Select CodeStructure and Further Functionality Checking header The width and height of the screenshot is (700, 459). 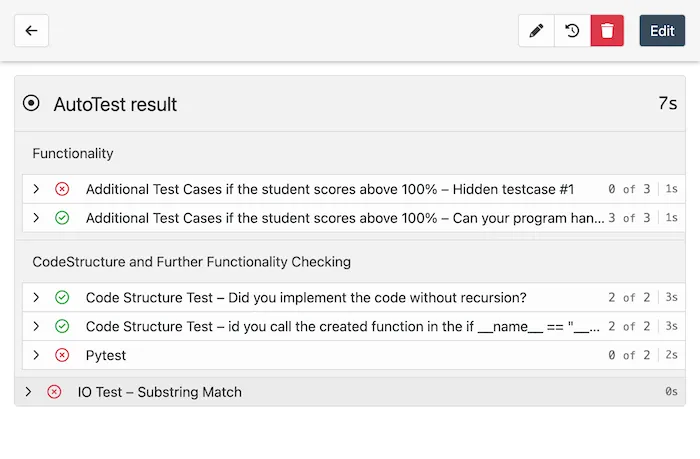pos(191,262)
